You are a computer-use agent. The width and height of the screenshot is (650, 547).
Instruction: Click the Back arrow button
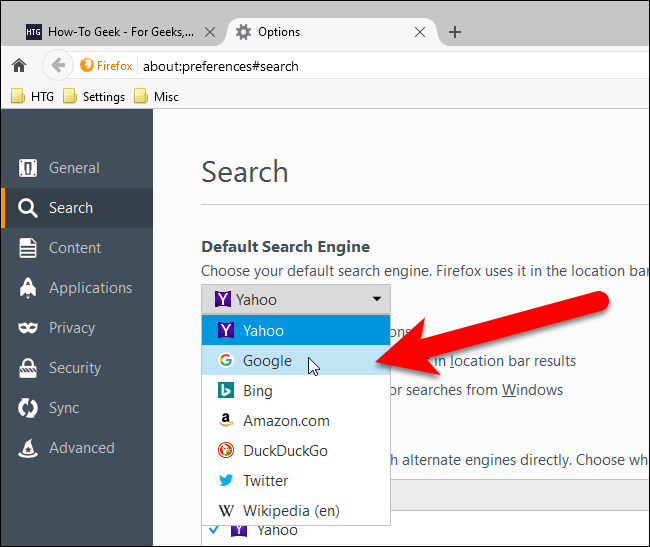[57, 66]
